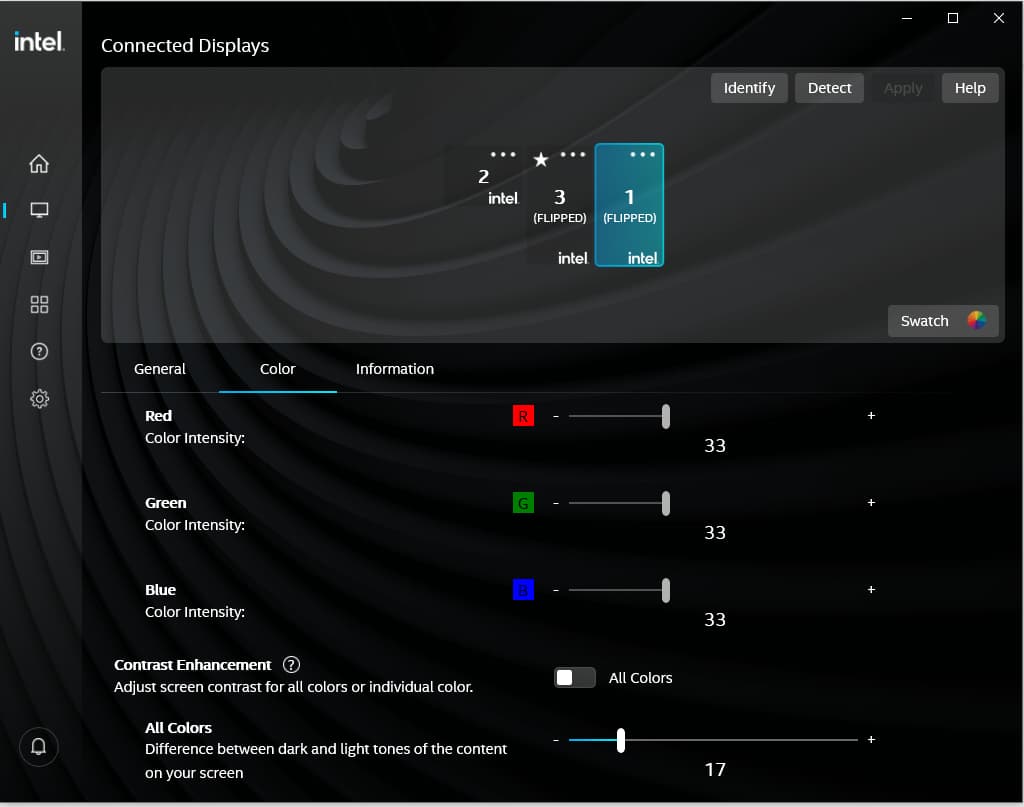
Task: Open the Swatch color button
Action: [942, 321]
